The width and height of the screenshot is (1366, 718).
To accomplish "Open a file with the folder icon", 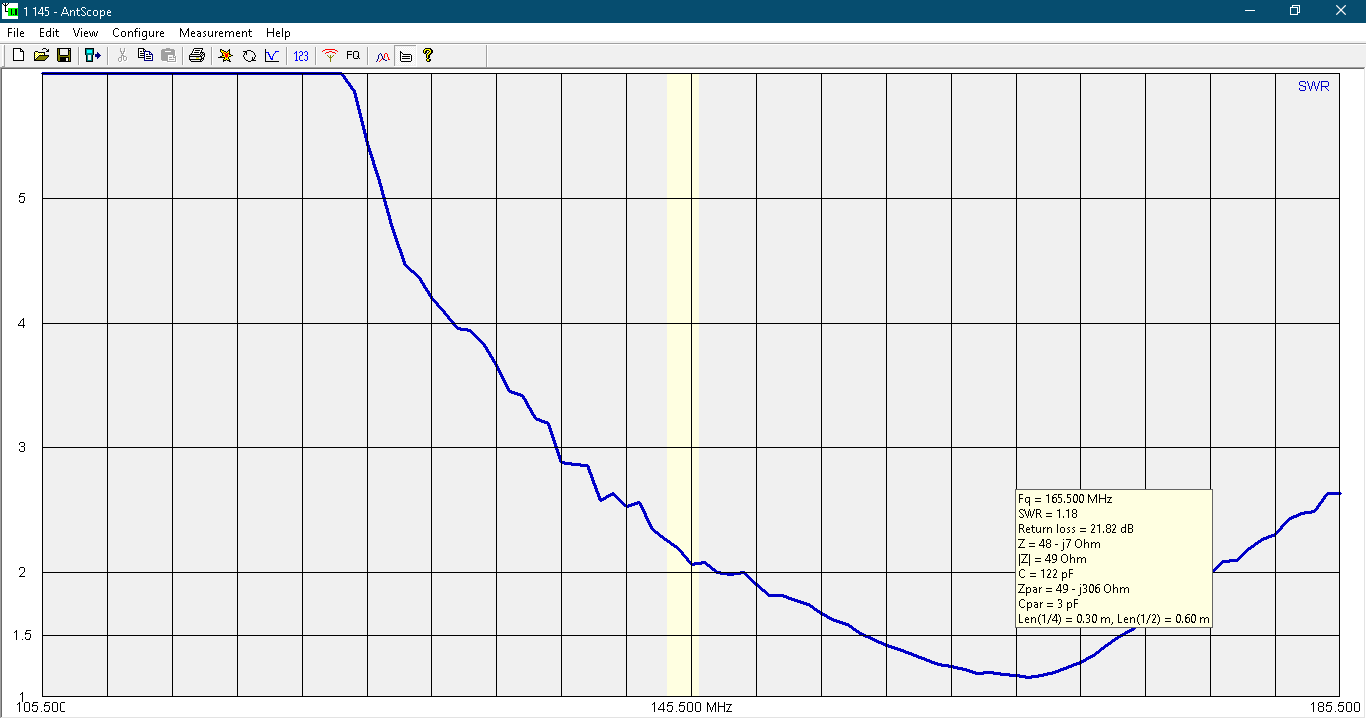I will pyautogui.click(x=41, y=56).
